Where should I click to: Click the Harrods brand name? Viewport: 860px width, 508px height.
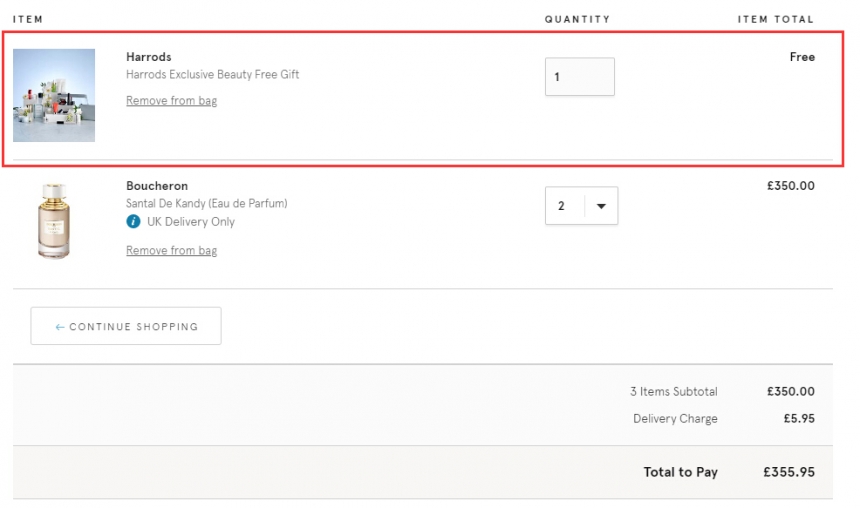pyautogui.click(x=149, y=57)
